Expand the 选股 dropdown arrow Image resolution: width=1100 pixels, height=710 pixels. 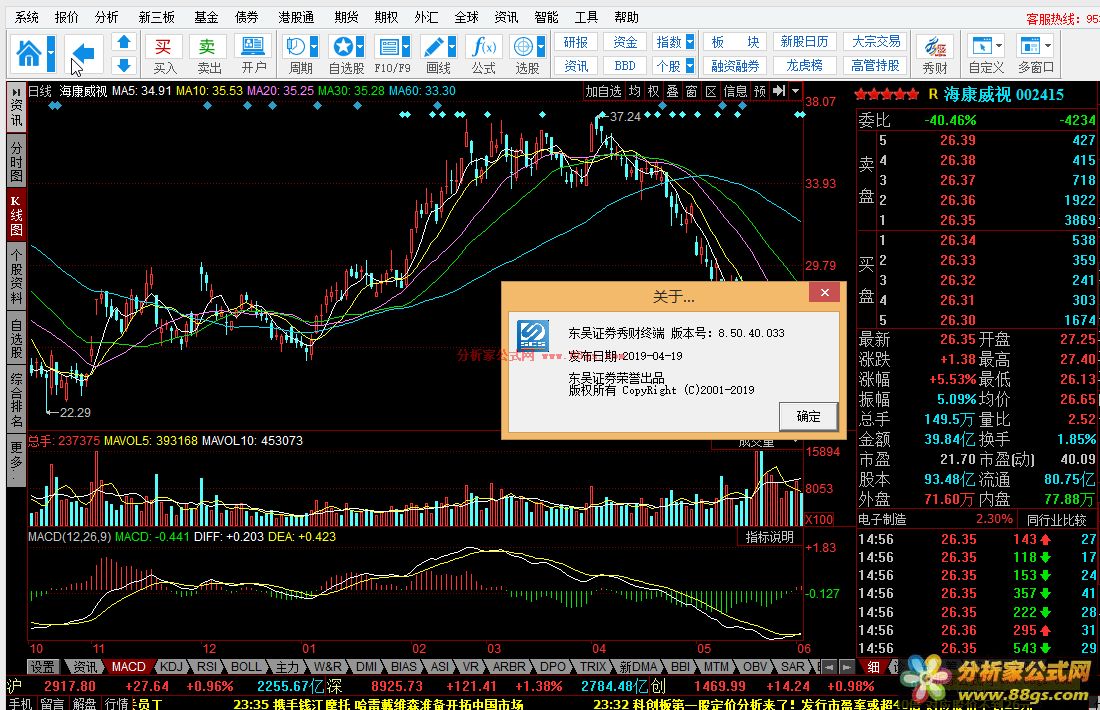pyautogui.click(x=541, y=47)
